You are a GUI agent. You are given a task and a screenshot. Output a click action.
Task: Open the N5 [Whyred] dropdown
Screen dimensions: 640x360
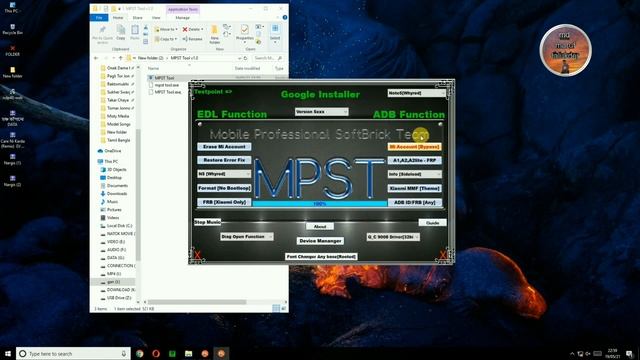(224, 174)
